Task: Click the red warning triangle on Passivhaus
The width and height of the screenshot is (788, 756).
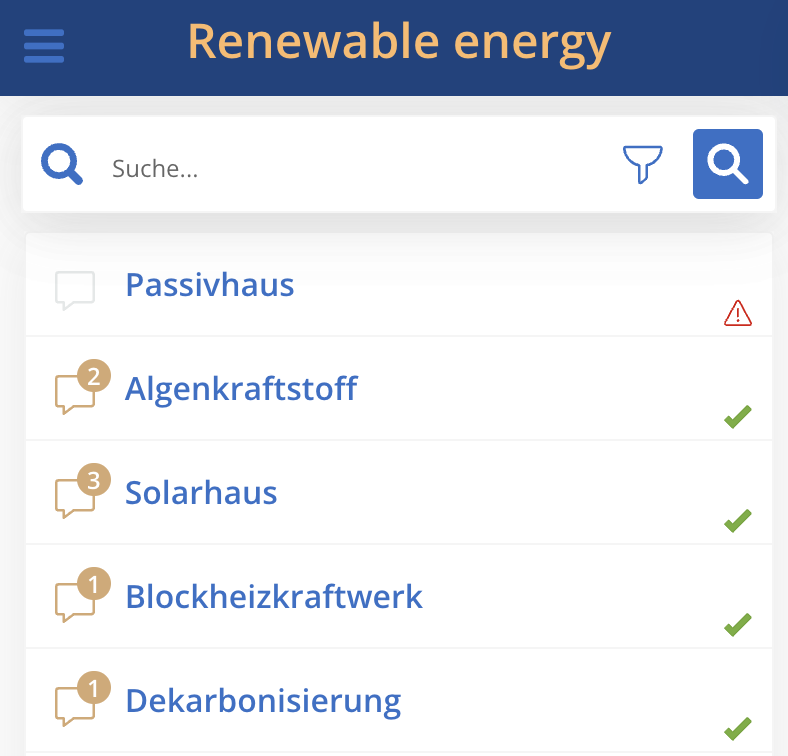Action: (738, 314)
